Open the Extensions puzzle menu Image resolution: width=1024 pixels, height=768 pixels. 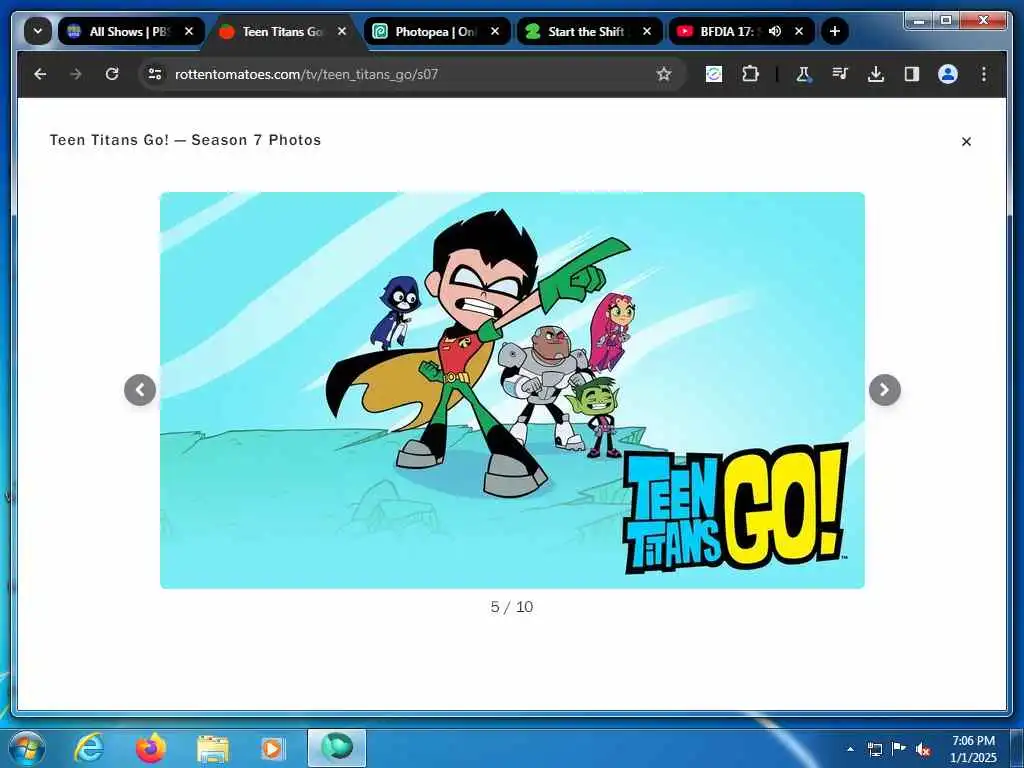tap(750, 74)
